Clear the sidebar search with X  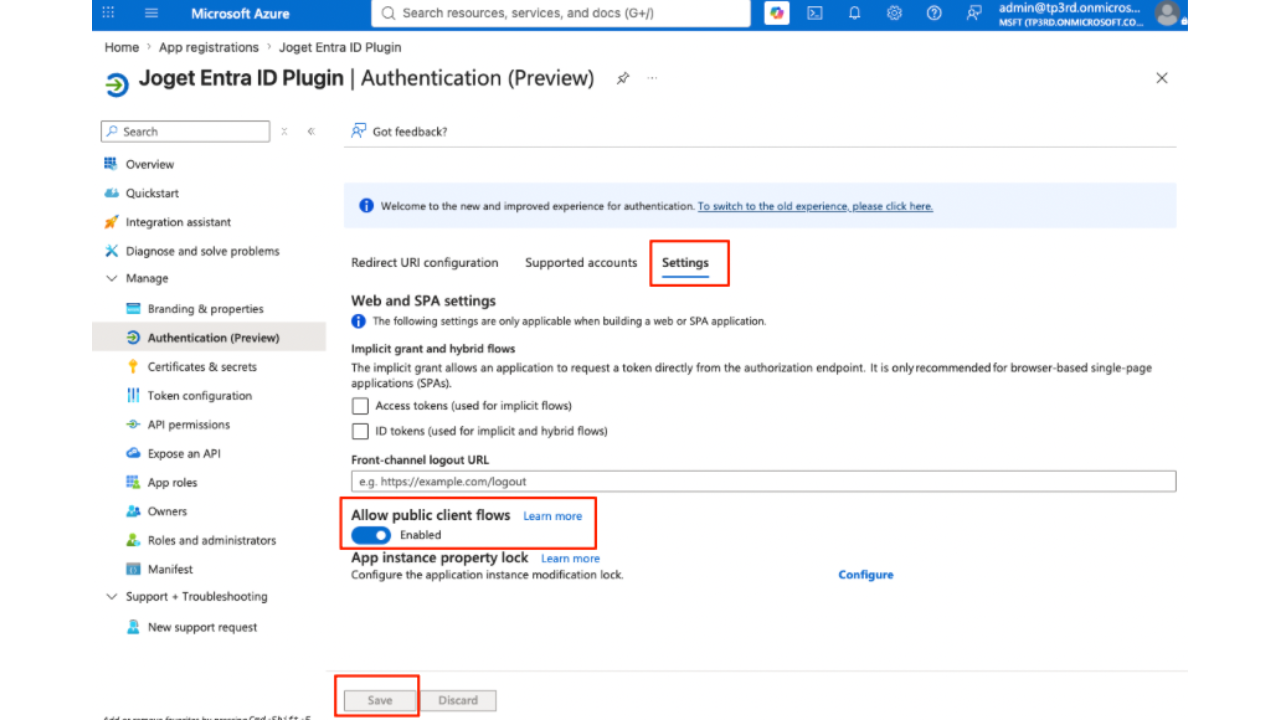[x=284, y=131]
